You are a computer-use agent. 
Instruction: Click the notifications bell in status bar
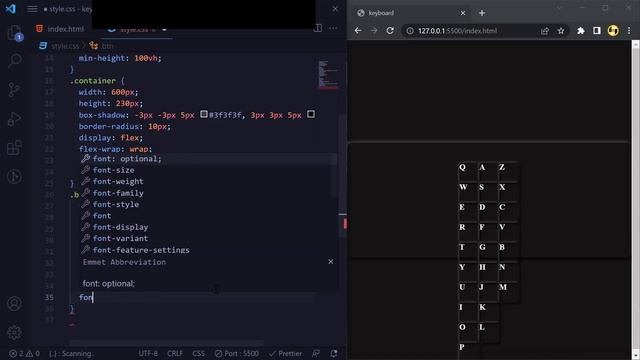(334, 353)
